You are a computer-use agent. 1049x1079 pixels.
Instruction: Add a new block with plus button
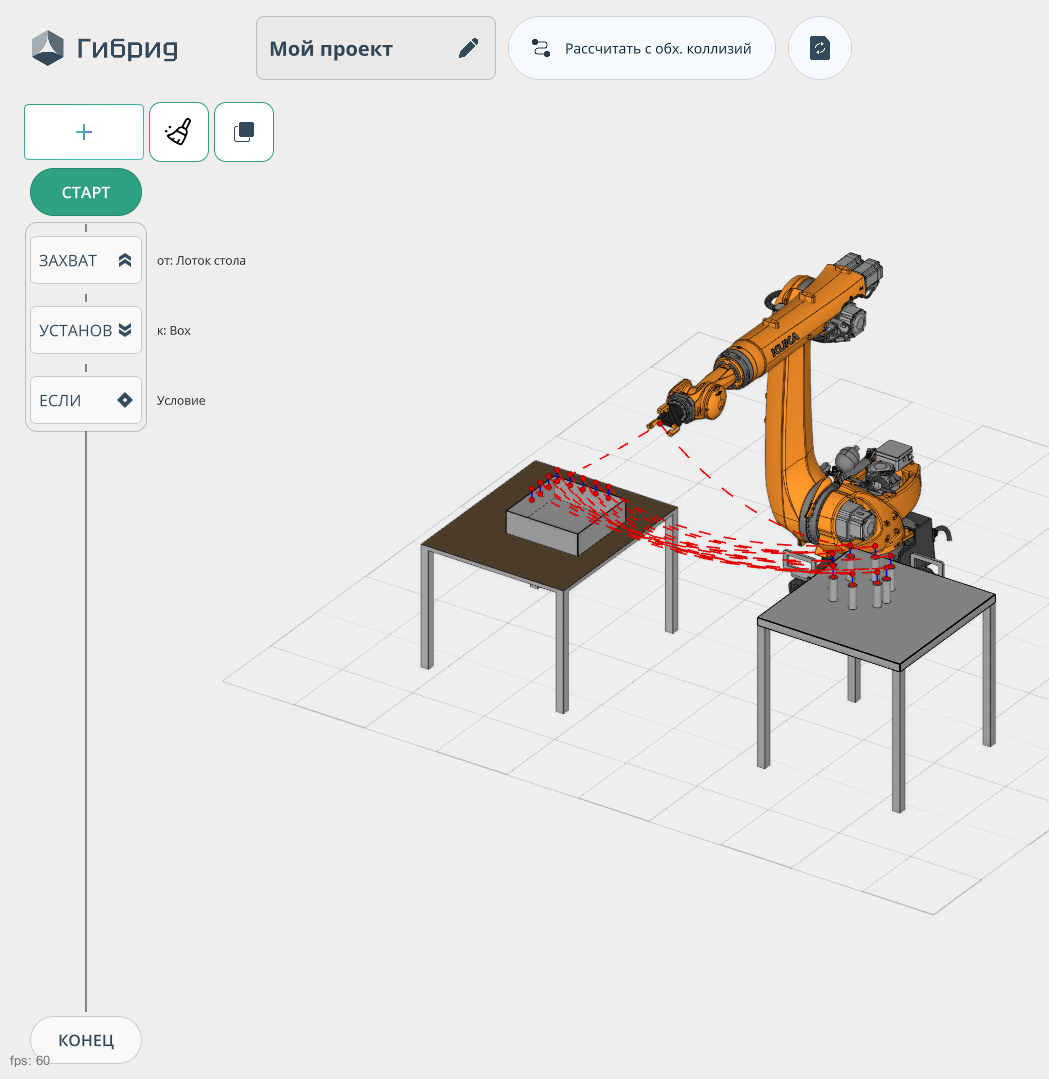click(84, 132)
